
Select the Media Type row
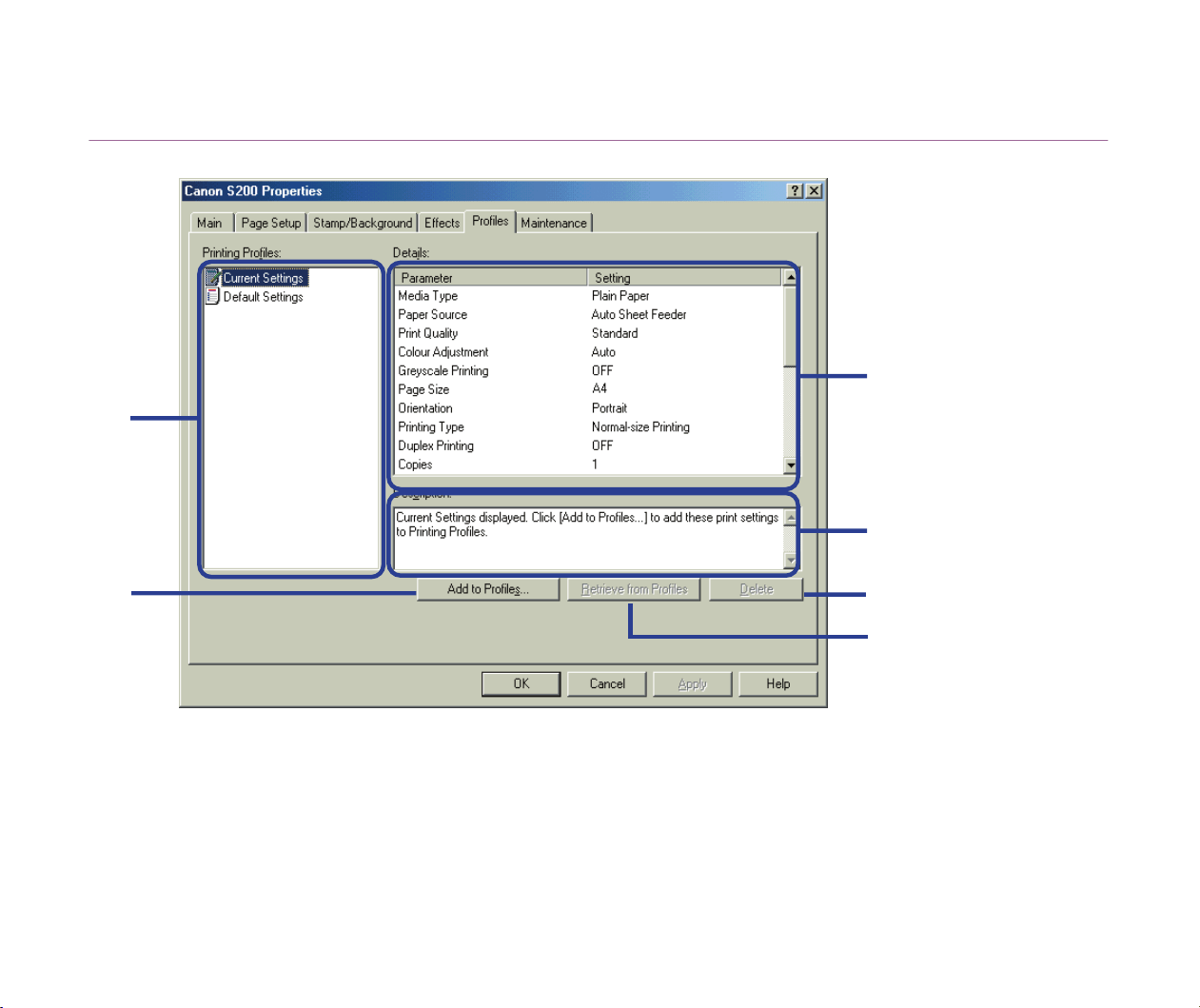589,296
